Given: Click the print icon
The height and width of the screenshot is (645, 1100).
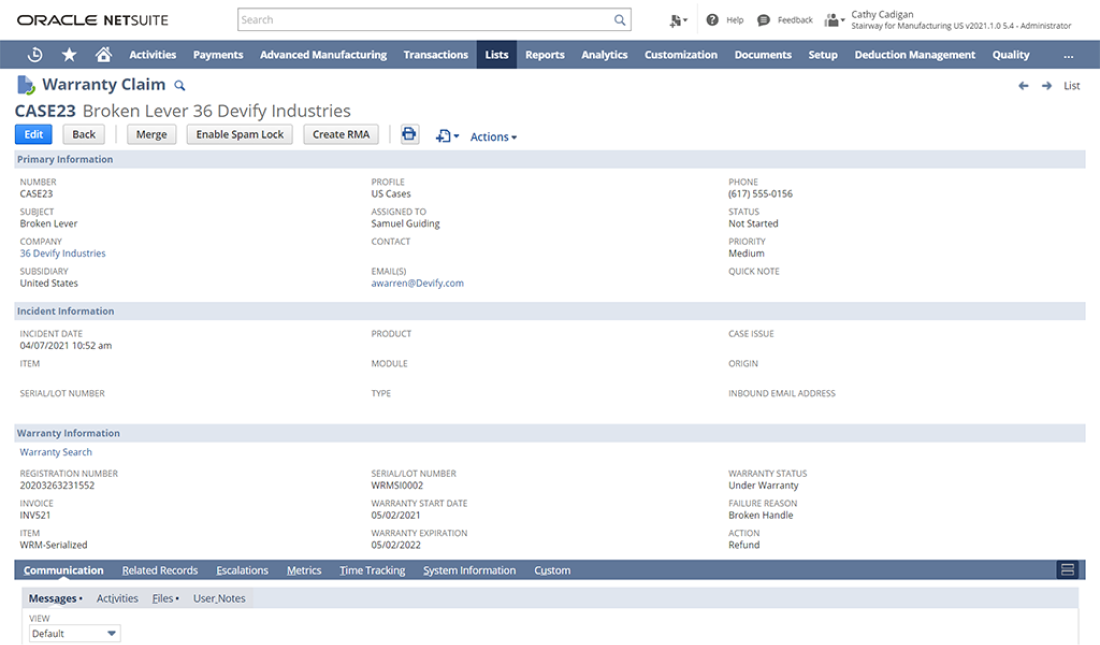Looking at the screenshot, I should [x=409, y=135].
